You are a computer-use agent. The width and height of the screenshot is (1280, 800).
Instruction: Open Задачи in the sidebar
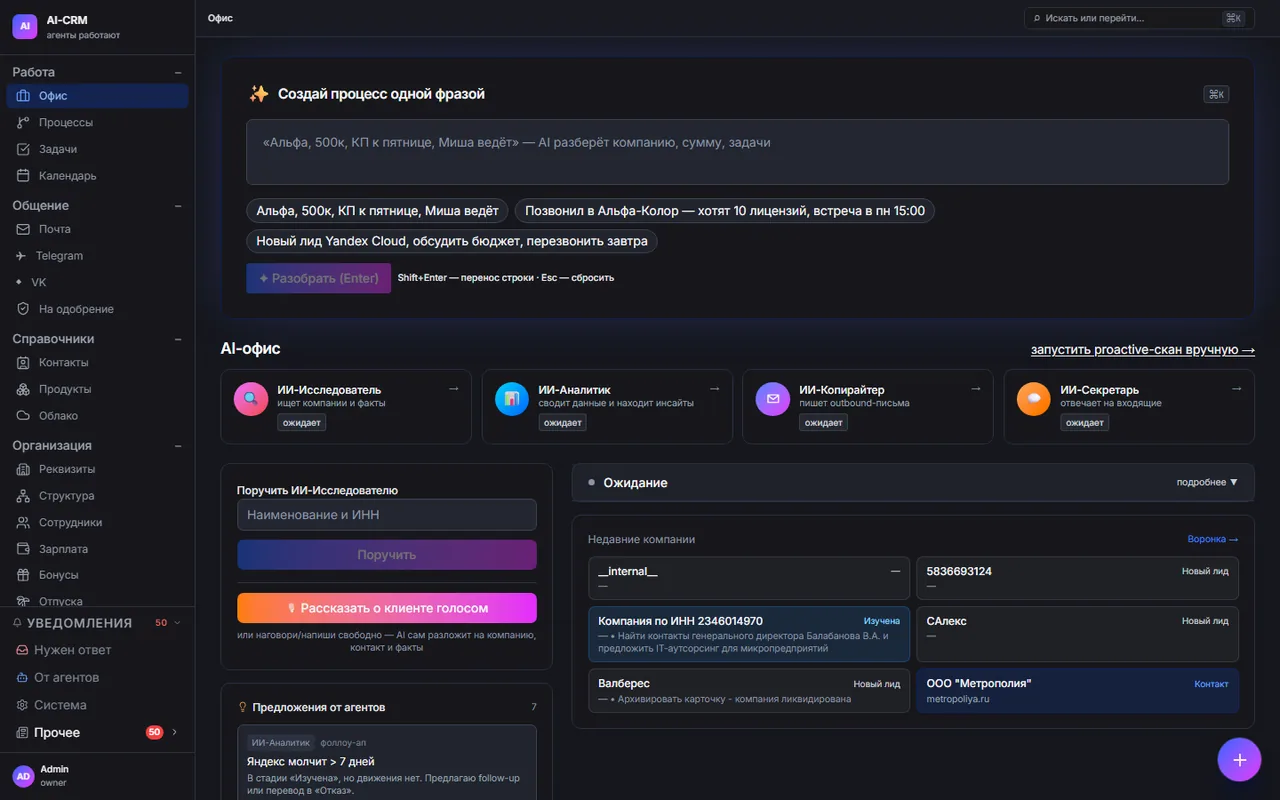tap(97, 149)
